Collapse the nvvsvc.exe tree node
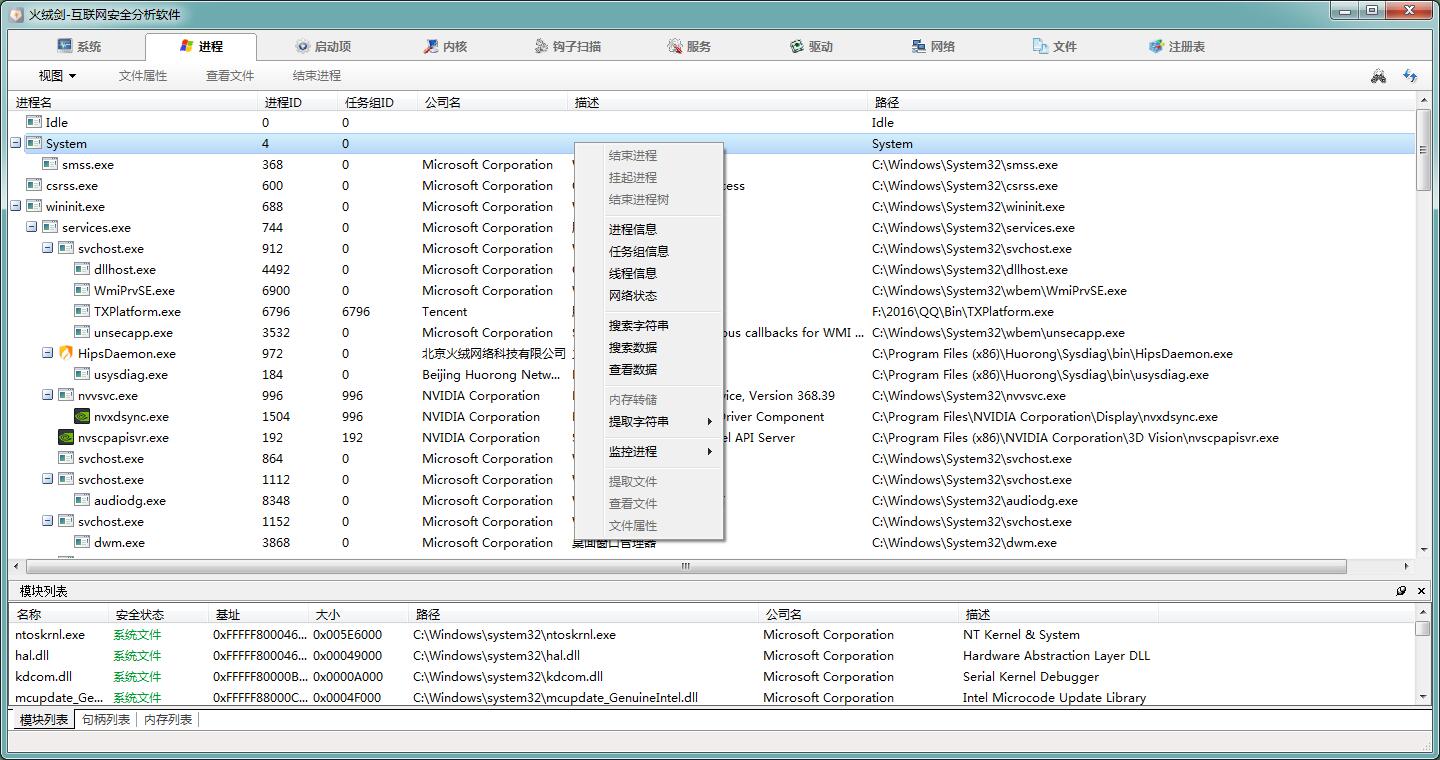This screenshot has width=1440, height=760. pos(48,395)
